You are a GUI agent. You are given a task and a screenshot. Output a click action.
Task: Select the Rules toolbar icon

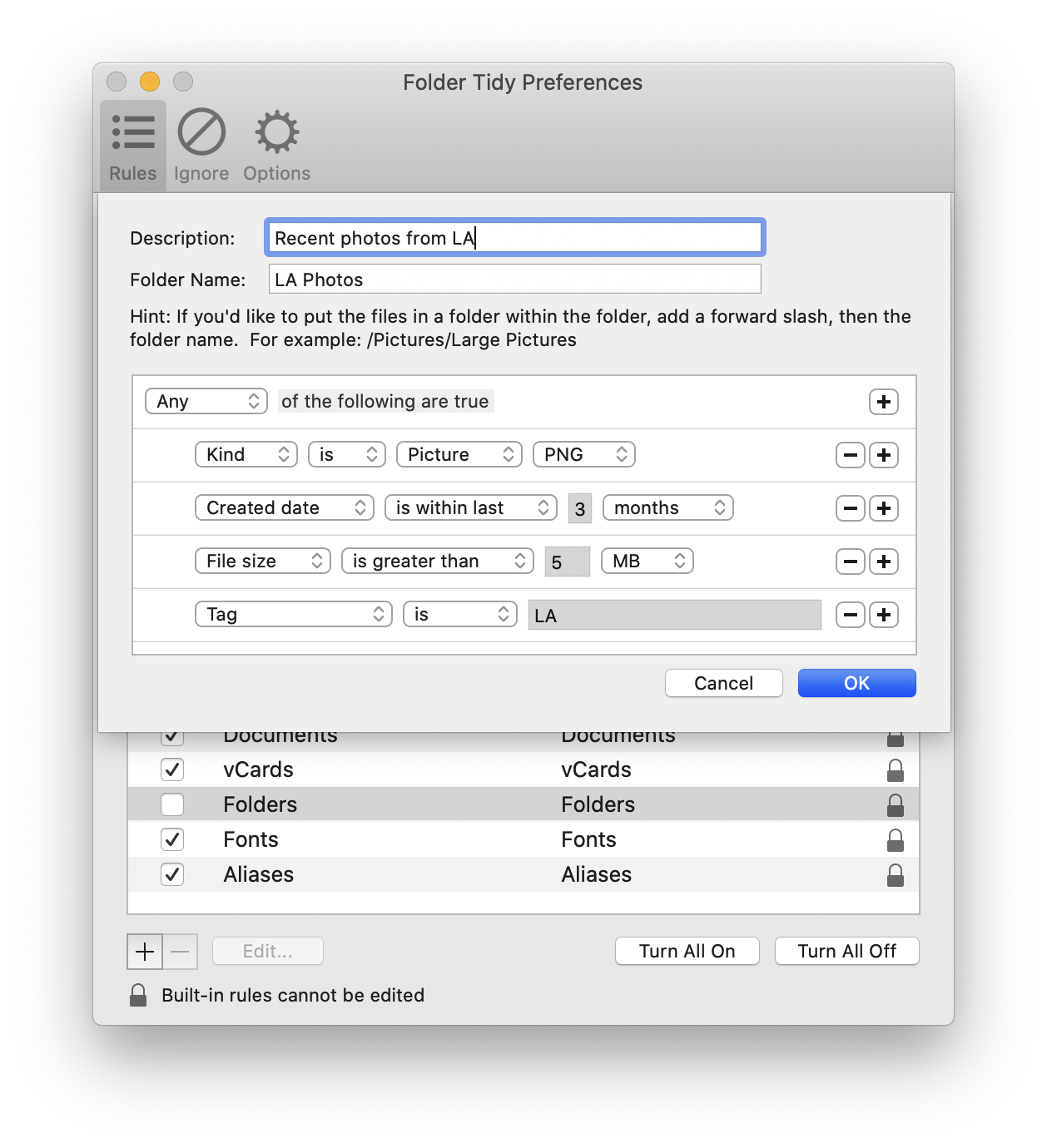tap(131, 143)
